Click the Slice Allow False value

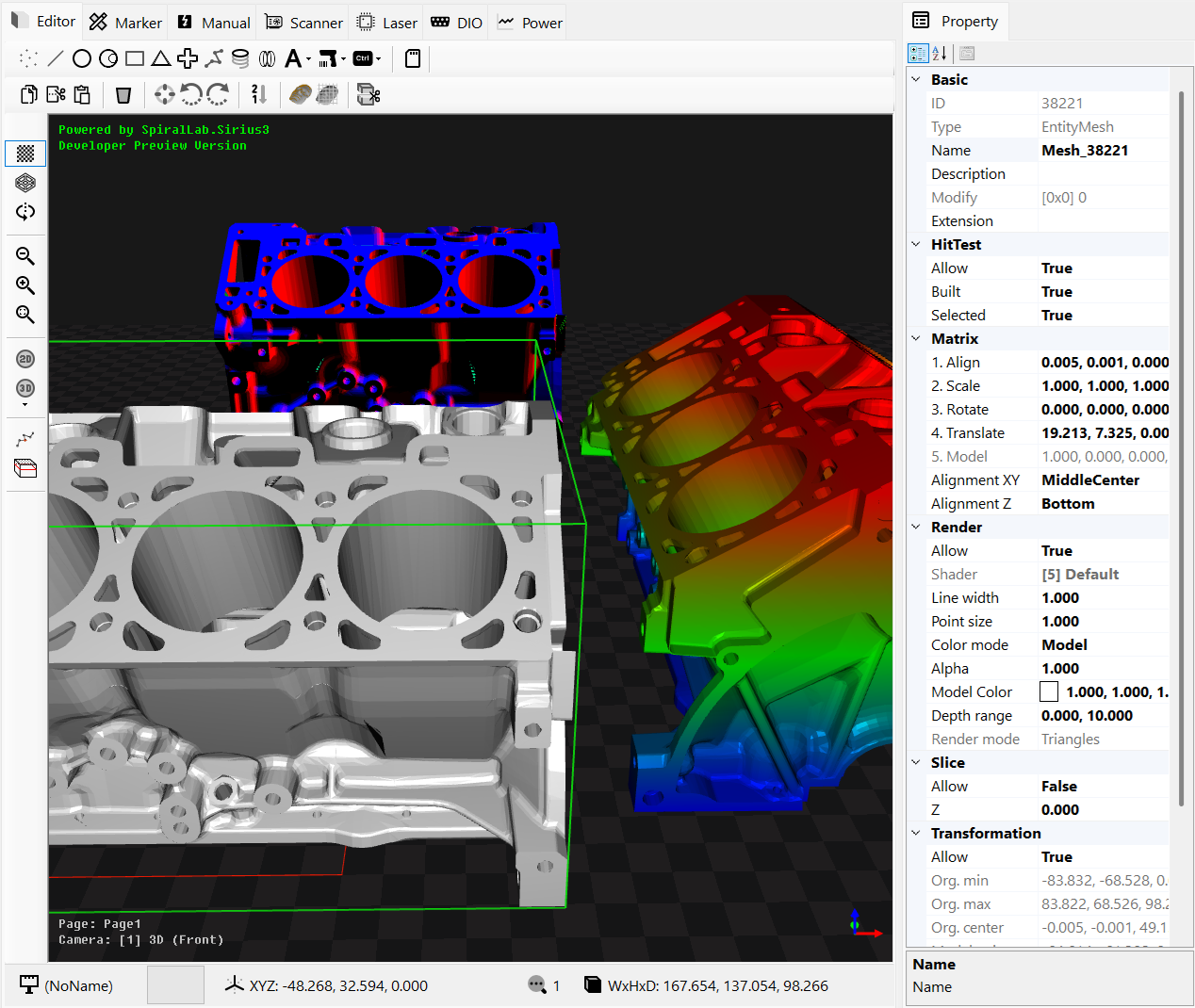point(1059,787)
